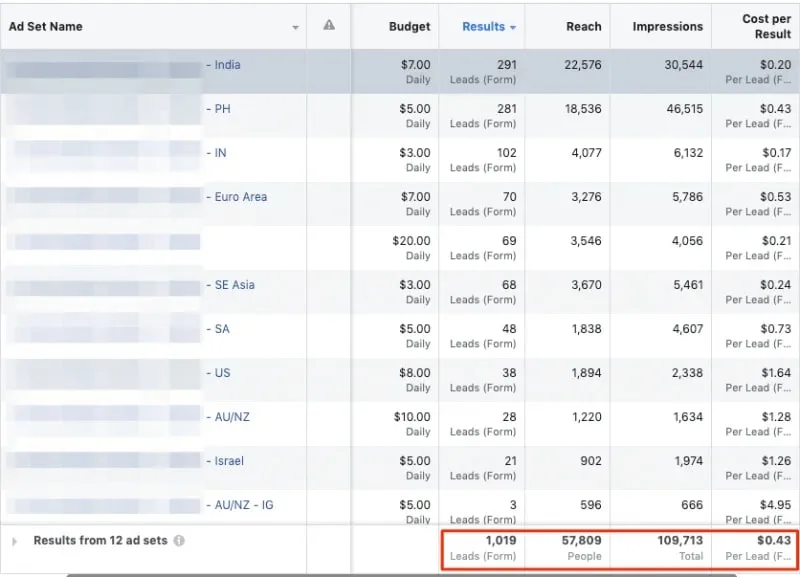Select the $20.00 daily budget cell
The width and height of the screenshot is (800, 577).
click(x=411, y=241)
